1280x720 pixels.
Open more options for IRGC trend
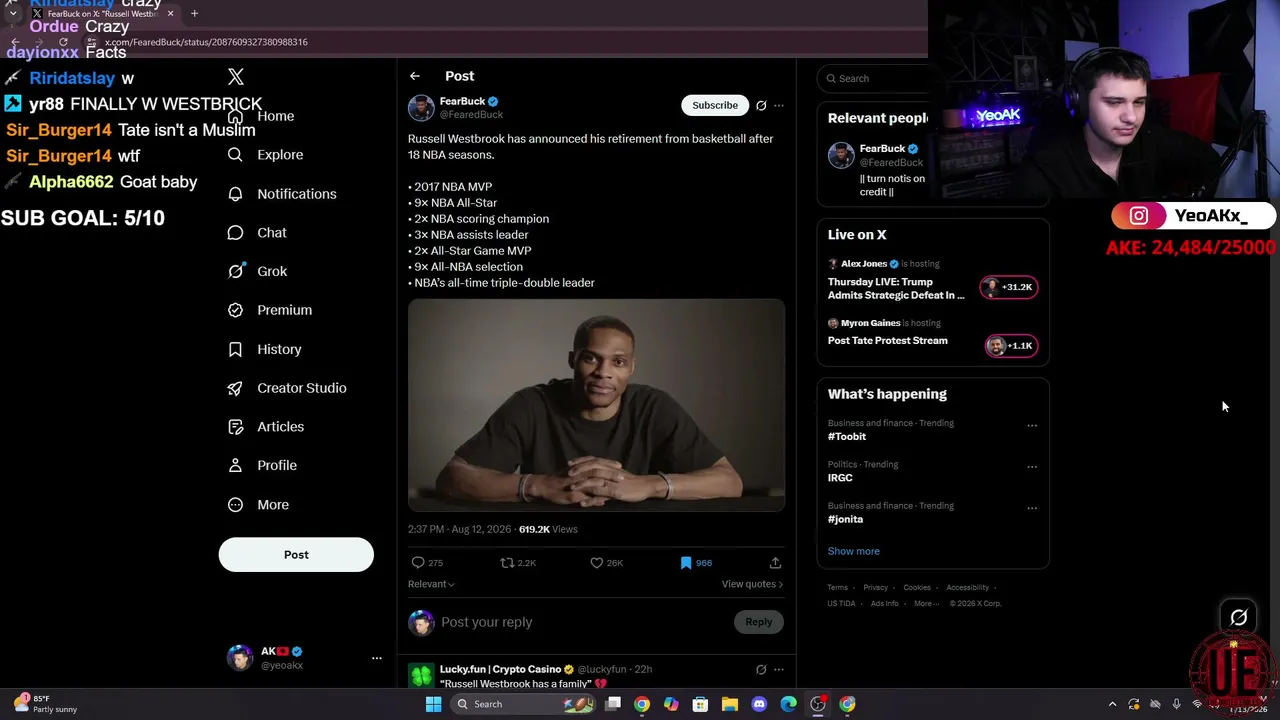[x=1032, y=466]
